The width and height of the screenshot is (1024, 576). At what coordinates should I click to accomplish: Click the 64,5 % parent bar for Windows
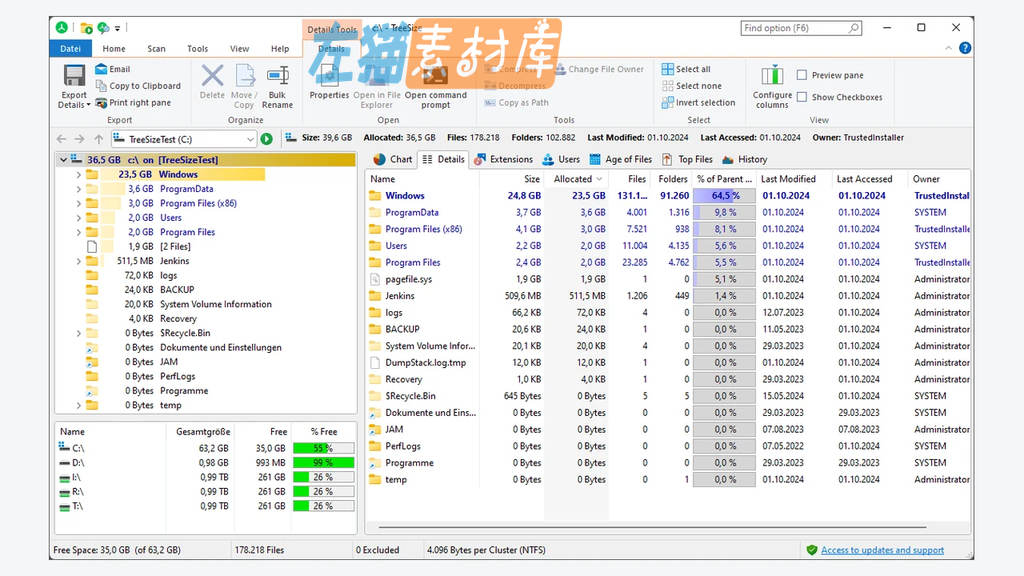(x=724, y=195)
